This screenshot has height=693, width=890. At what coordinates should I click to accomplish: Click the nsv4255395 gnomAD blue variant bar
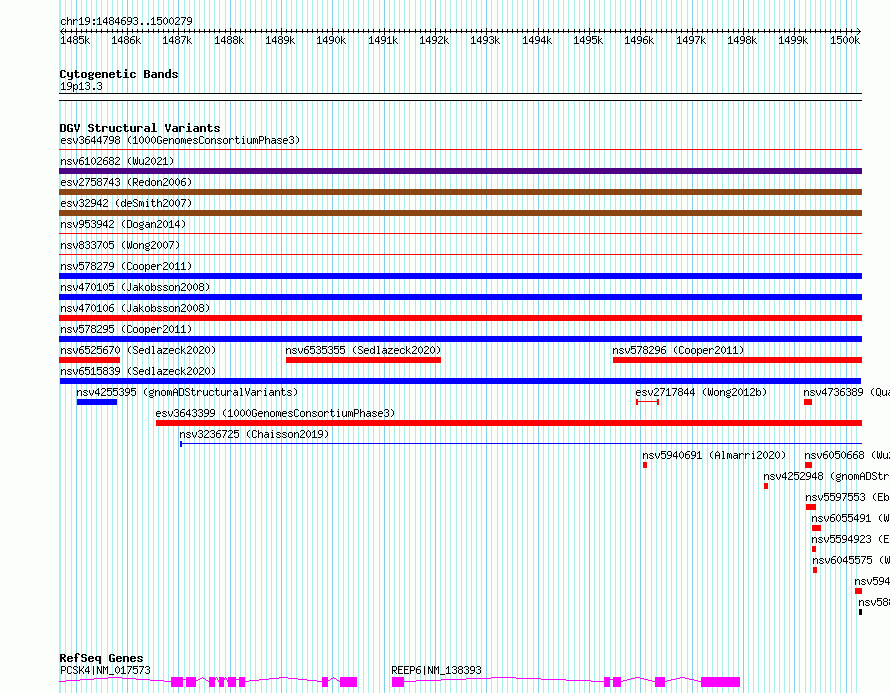click(x=97, y=402)
